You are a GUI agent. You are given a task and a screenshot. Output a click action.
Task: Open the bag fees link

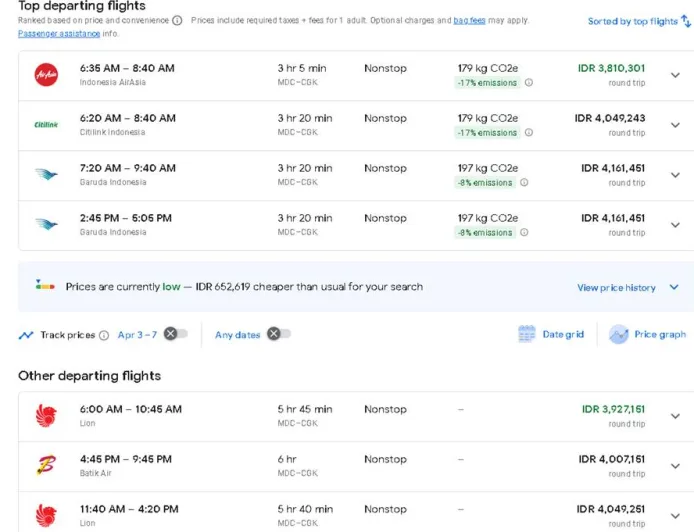tap(469, 20)
